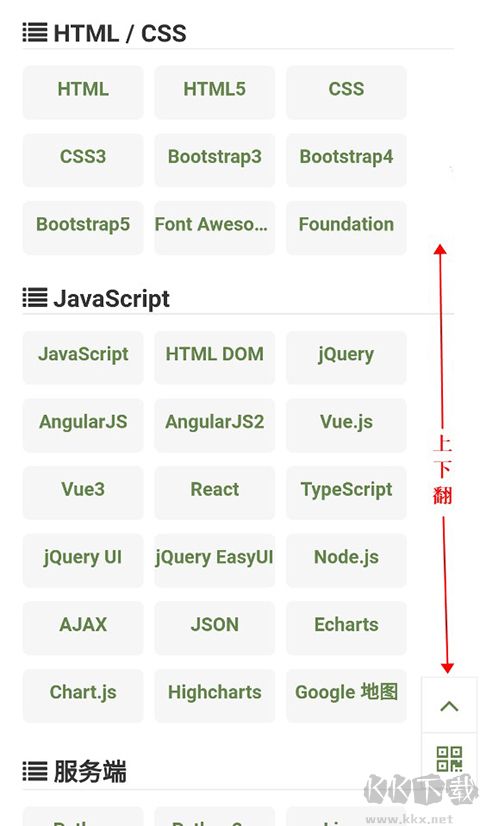Viewport: 480px width, 826px height.
Task: Open the Vue.js tutorial
Action: [346, 425]
